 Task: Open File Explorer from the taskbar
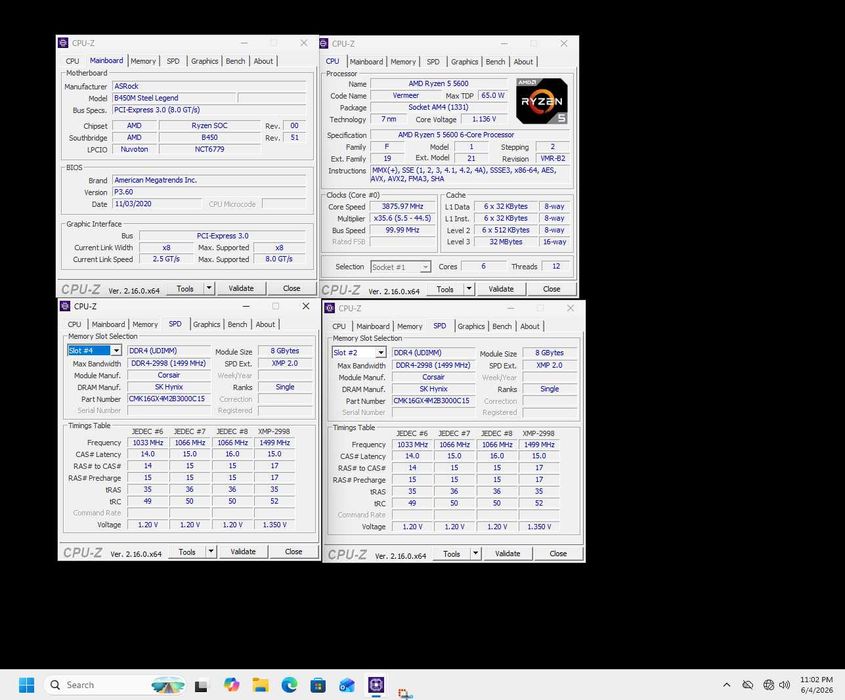pyautogui.click(x=261, y=685)
